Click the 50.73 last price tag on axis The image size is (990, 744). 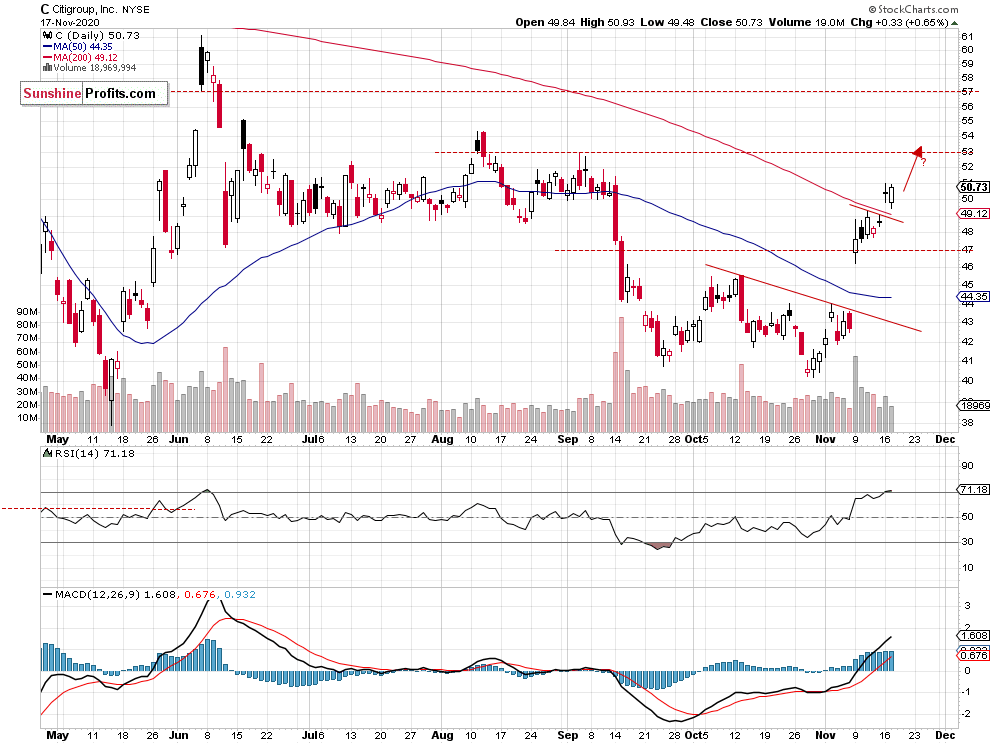click(x=974, y=187)
